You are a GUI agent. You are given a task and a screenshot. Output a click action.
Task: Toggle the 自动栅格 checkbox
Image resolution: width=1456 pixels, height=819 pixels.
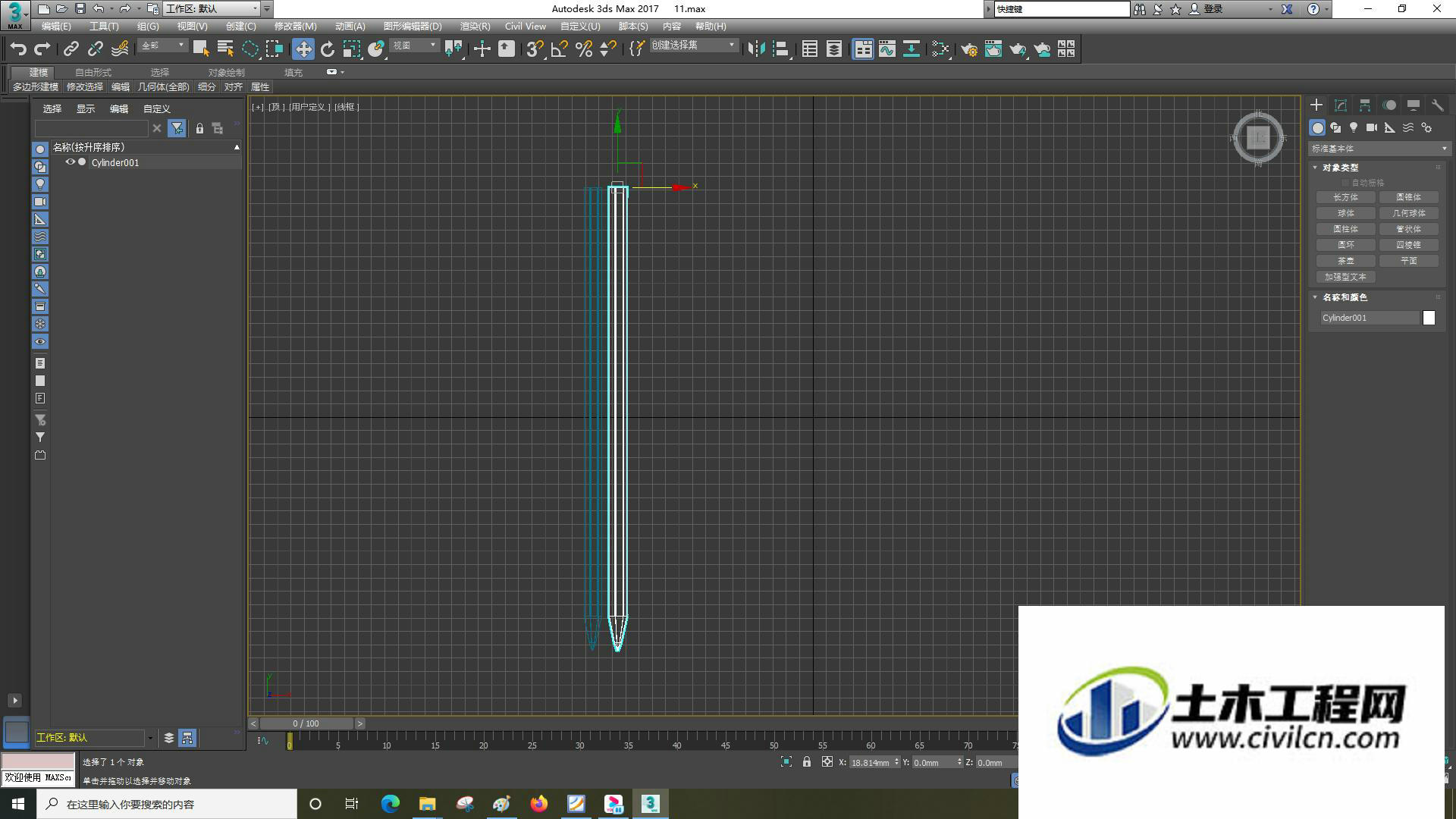(x=1345, y=183)
